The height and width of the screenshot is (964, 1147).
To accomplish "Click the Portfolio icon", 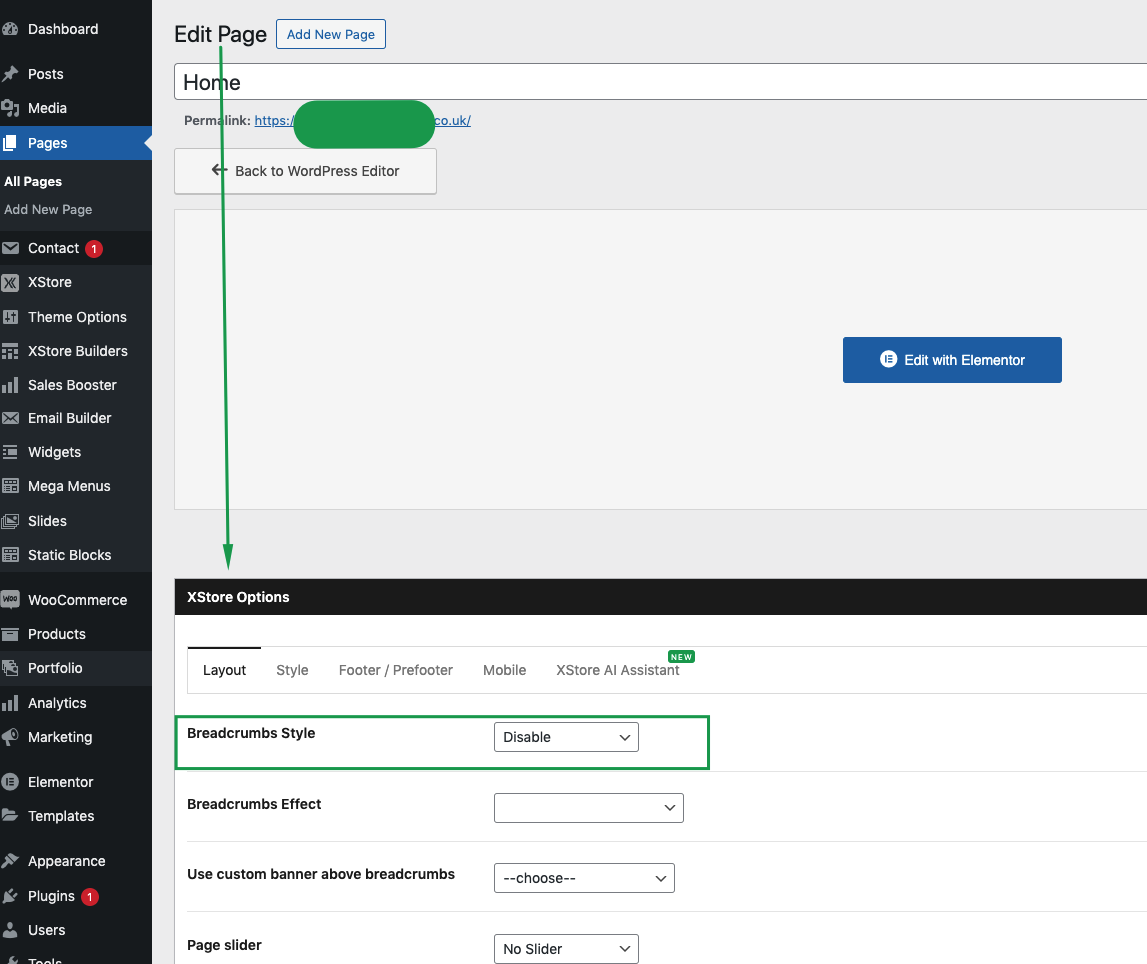I will [10, 668].
